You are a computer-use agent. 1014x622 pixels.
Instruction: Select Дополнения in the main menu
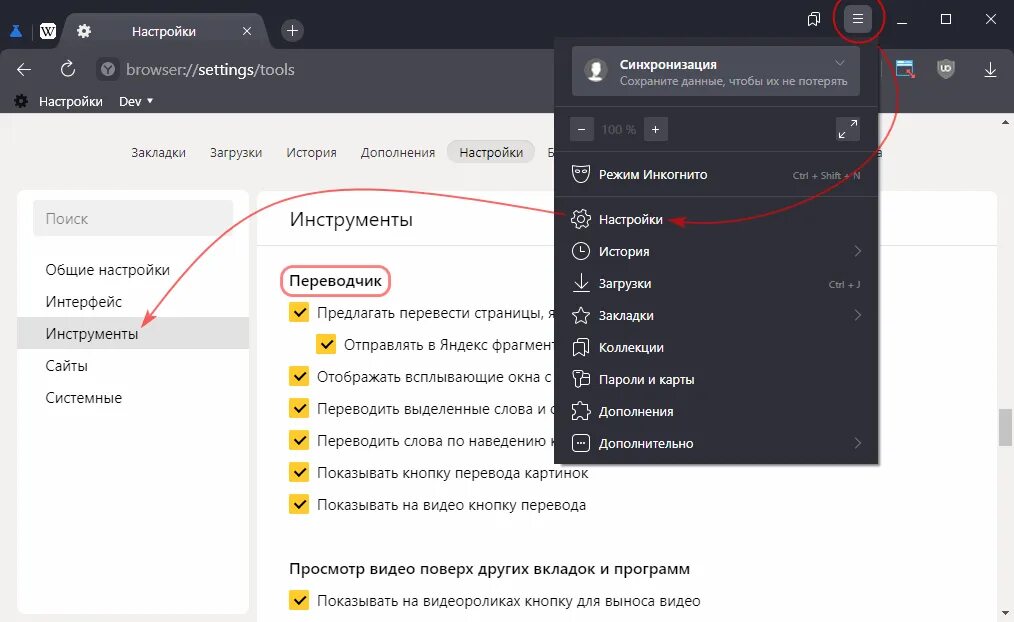pos(716,411)
